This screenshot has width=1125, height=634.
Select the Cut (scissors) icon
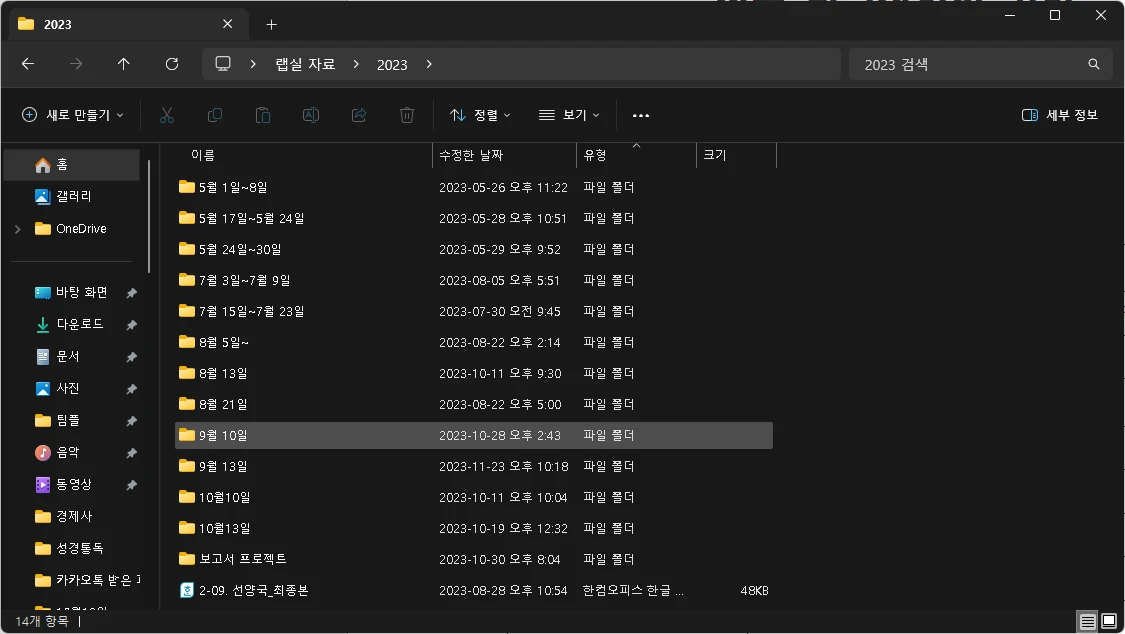pyautogui.click(x=166, y=114)
